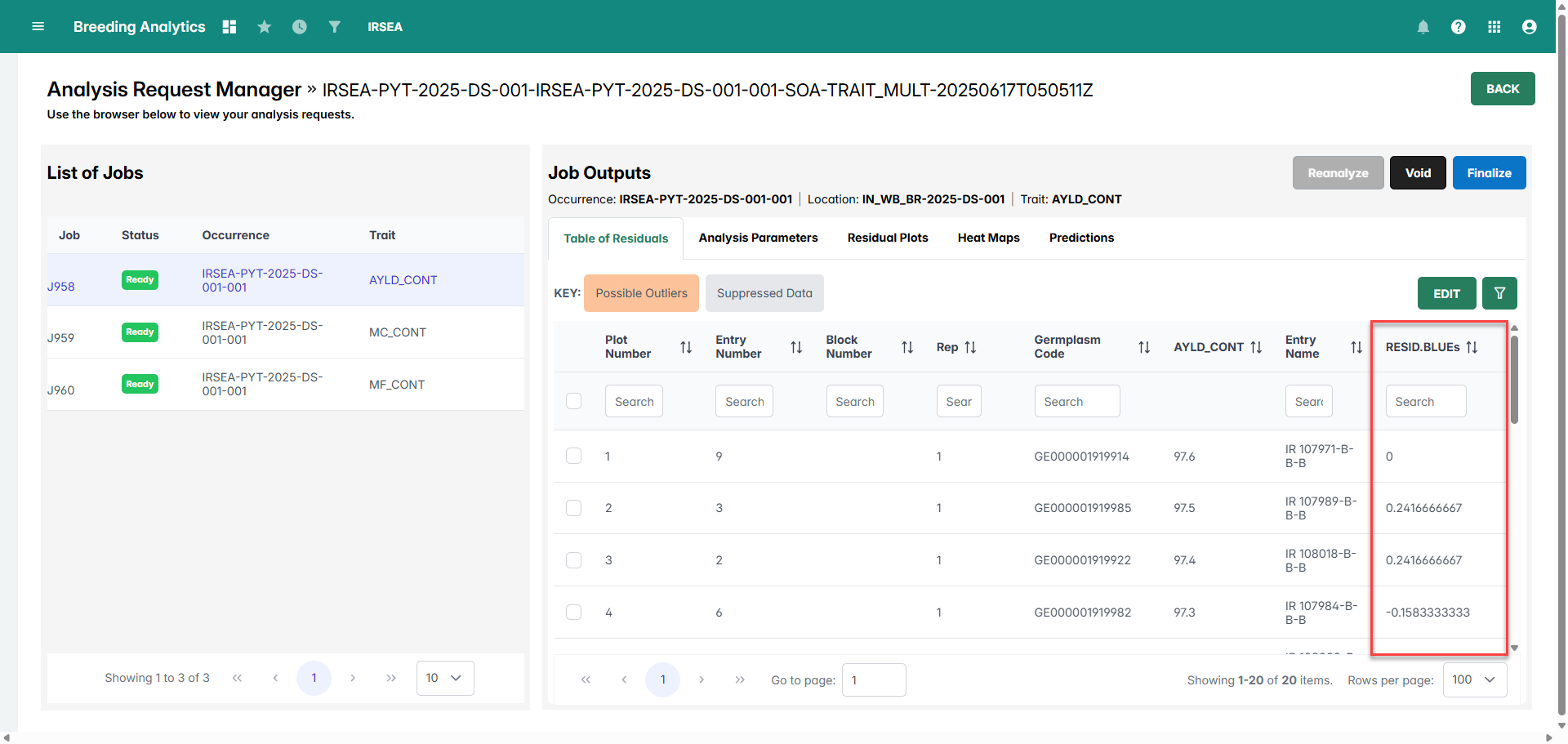The image size is (1568, 744).
Task: Open the apps grid launcher
Action: coord(1494,27)
